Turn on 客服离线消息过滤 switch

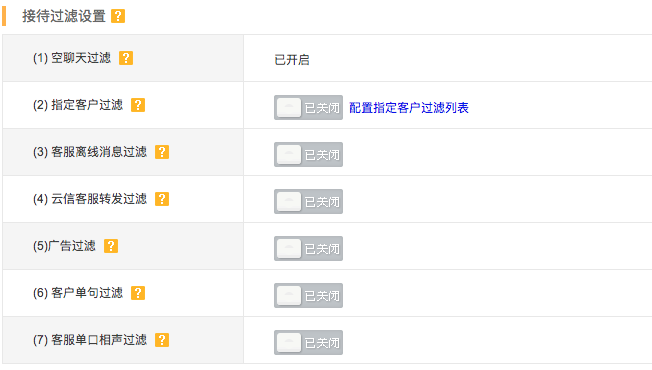click(309, 155)
